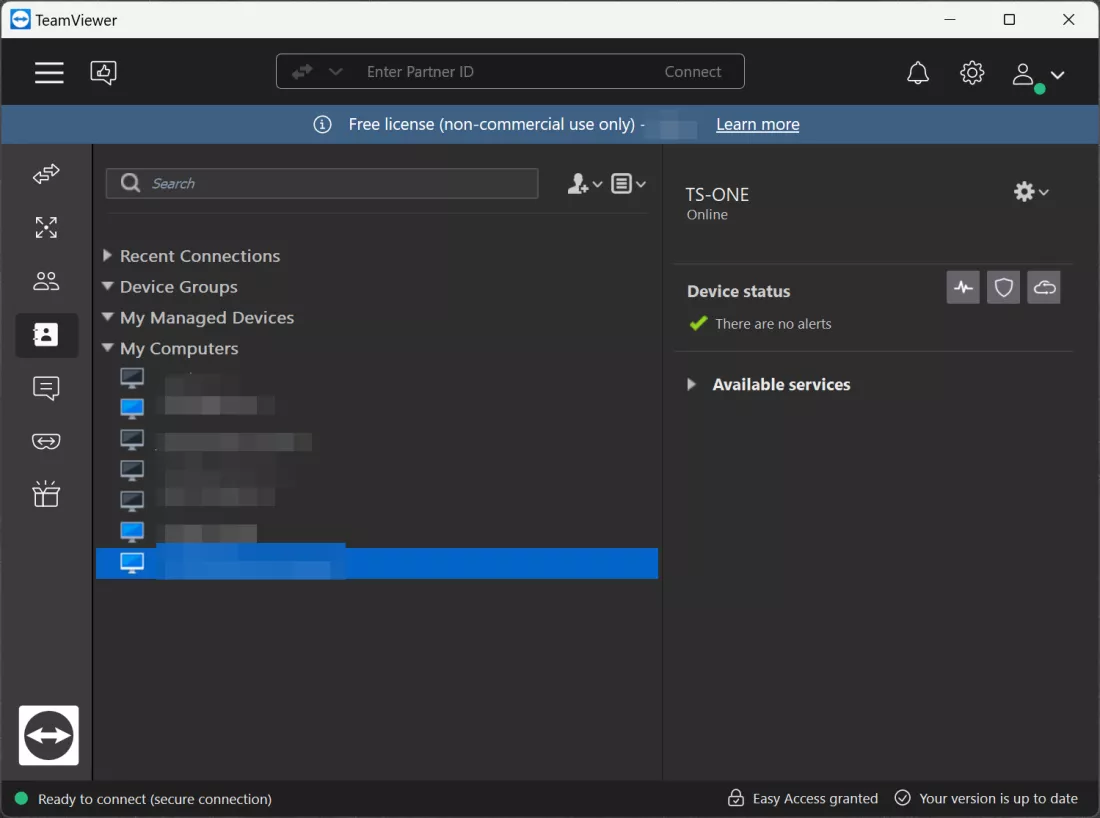Screen dimensions: 1100x818
Task: Click the cloud backup icon
Action: pyautogui.click(x=1044, y=288)
